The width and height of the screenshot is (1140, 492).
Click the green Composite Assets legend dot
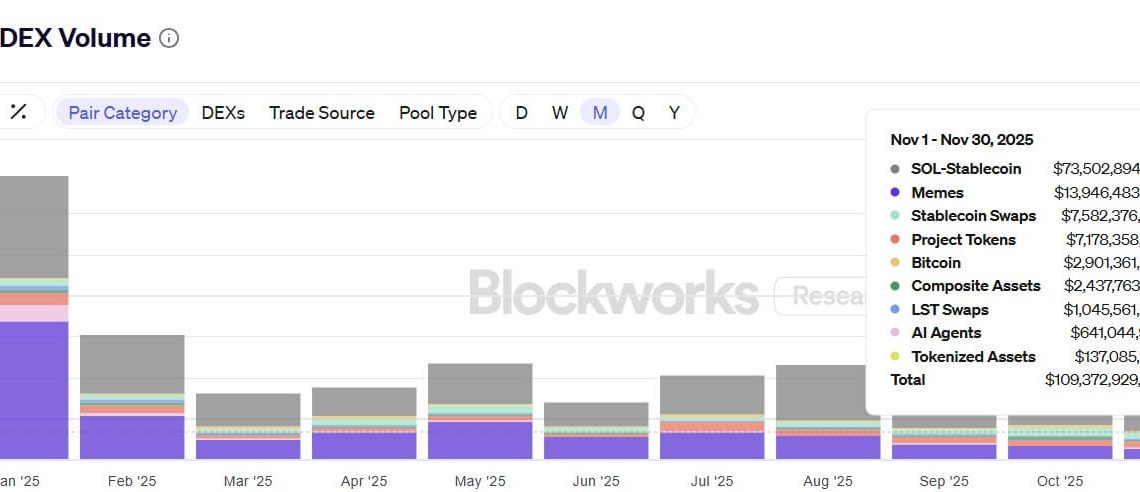coord(894,286)
